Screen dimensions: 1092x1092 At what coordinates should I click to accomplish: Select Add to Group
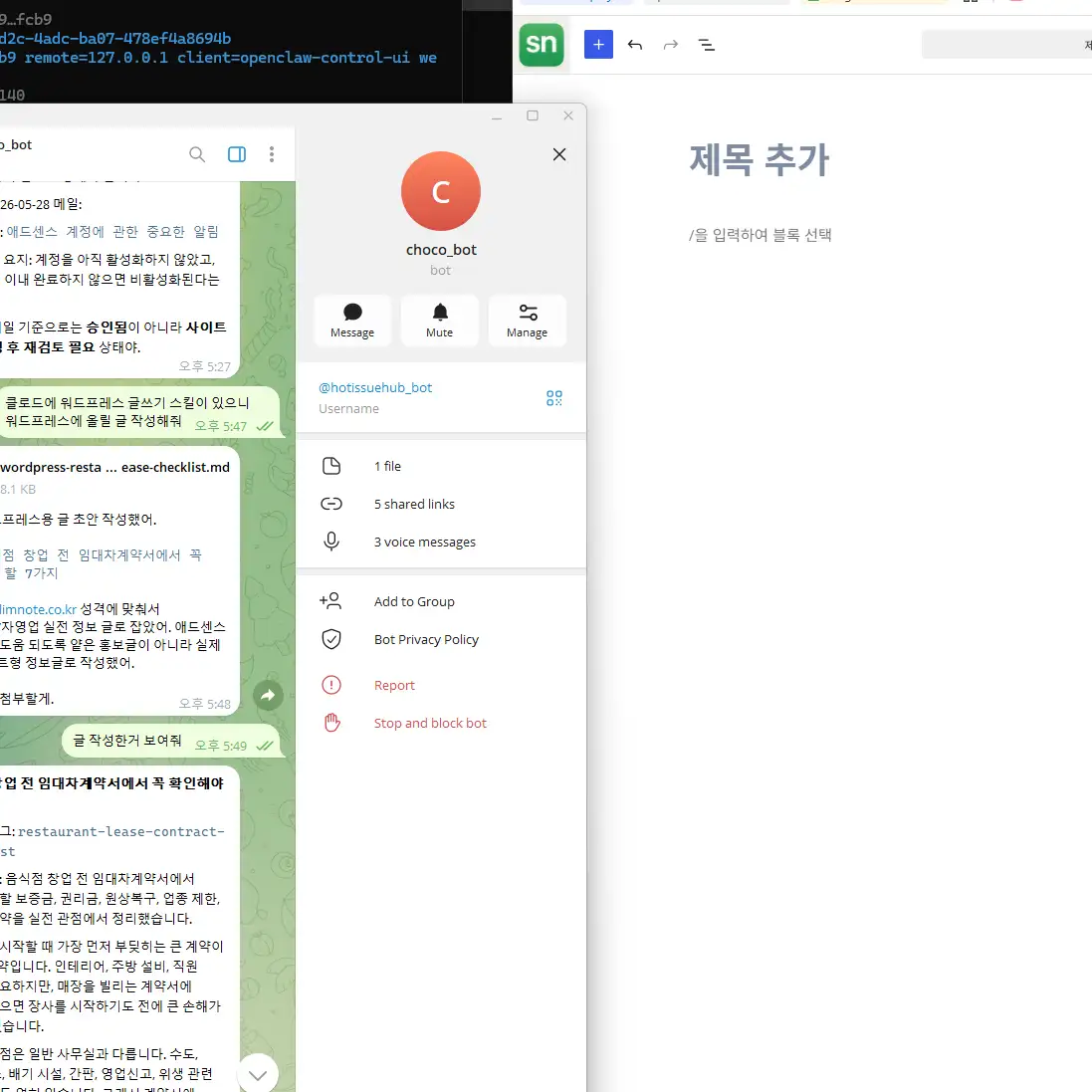441,601
